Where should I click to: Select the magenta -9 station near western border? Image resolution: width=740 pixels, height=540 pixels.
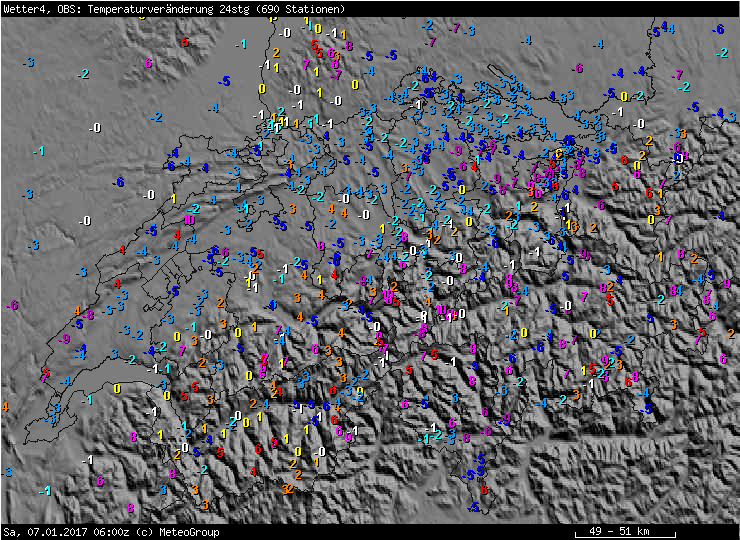coord(64,339)
